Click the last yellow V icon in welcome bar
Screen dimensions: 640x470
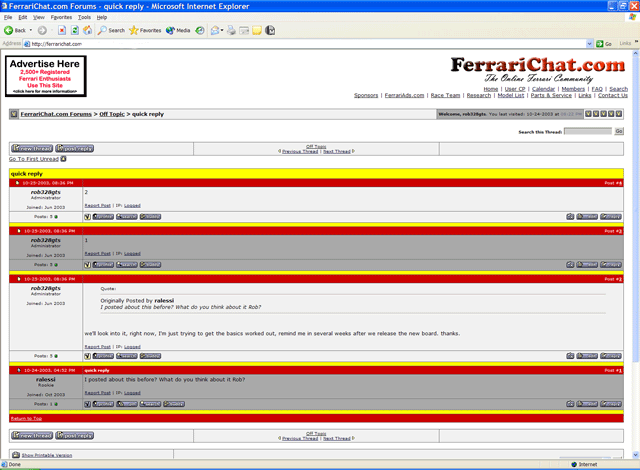pos(619,114)
